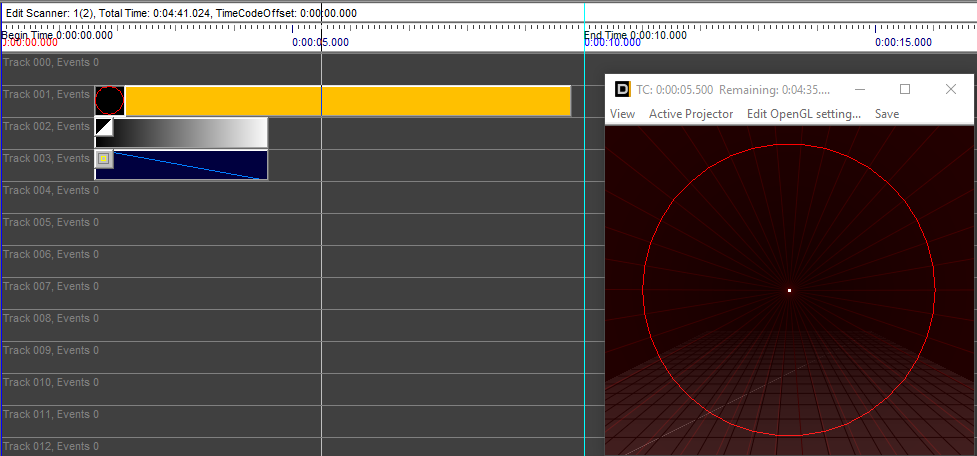Open the View menu in the preview window
Image resolution: width=977 pixels, height=456 pixels.
(622, 114)
